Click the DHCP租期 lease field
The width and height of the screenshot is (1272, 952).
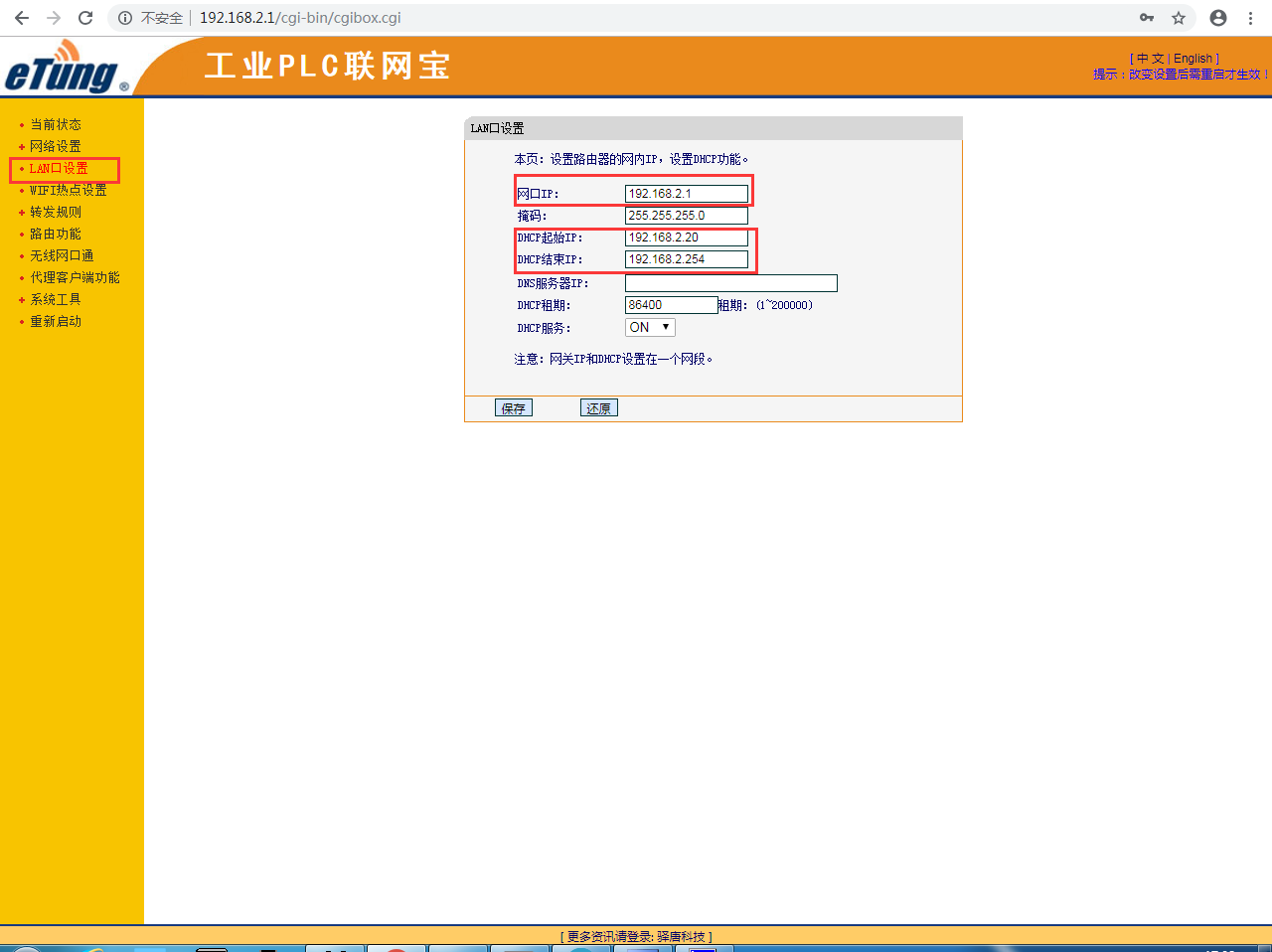[x=671, y=305]
